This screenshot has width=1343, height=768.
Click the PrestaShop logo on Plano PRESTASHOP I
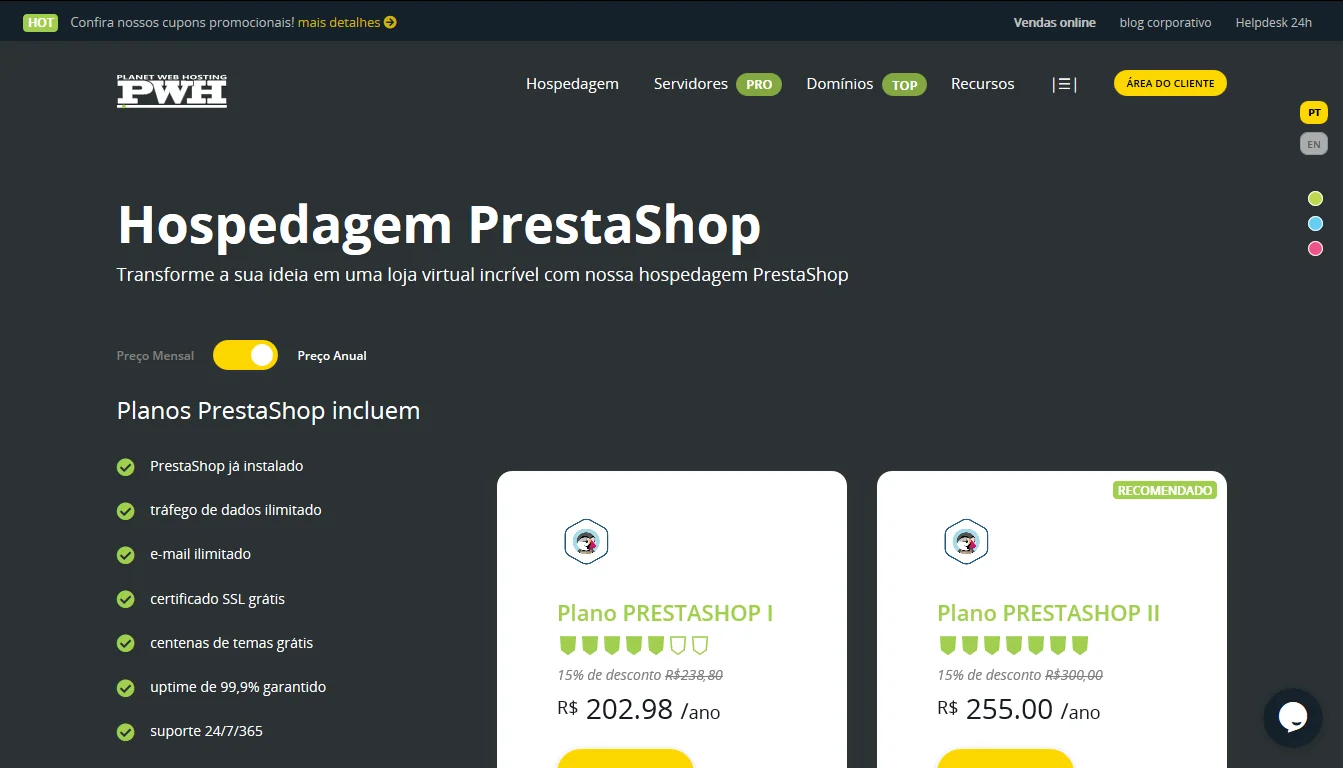[x=586, y=542]
